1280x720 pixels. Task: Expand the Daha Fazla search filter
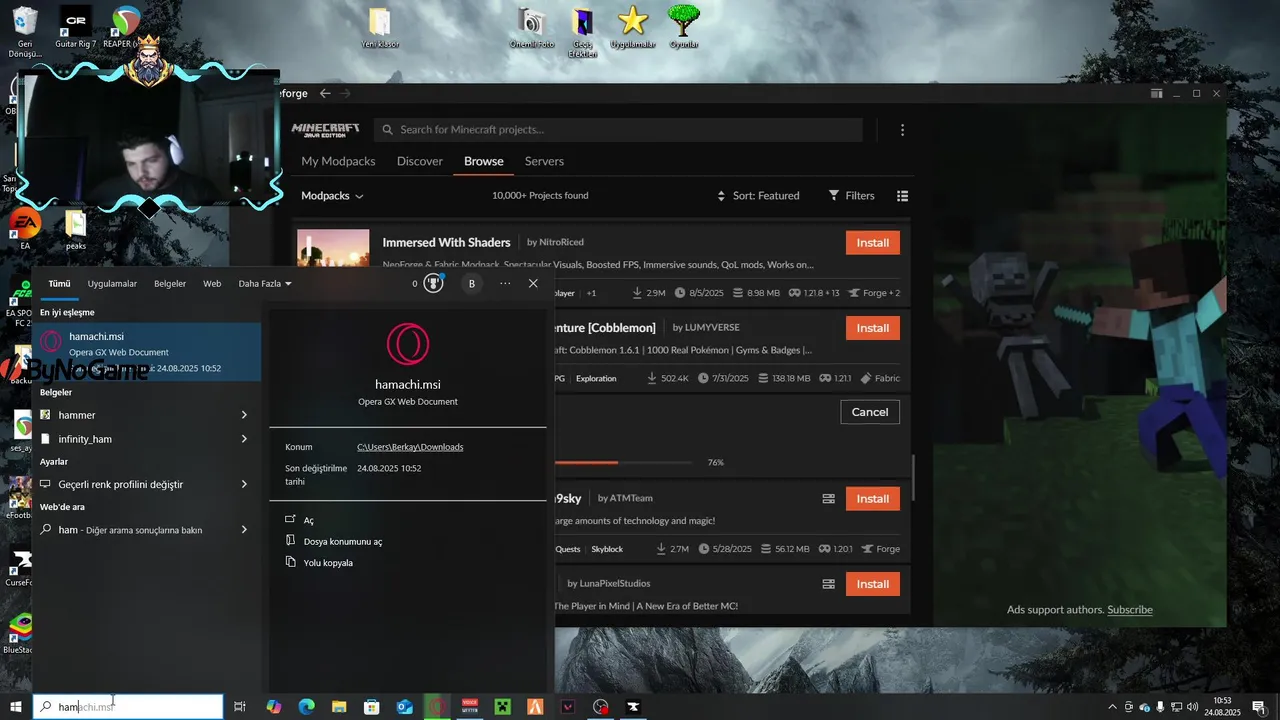[265, 284]
